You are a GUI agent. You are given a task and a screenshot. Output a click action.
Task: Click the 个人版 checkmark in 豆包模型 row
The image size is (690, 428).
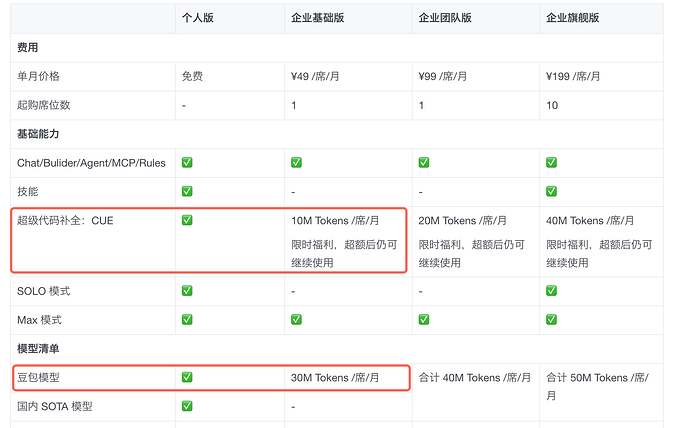point(187,377)
